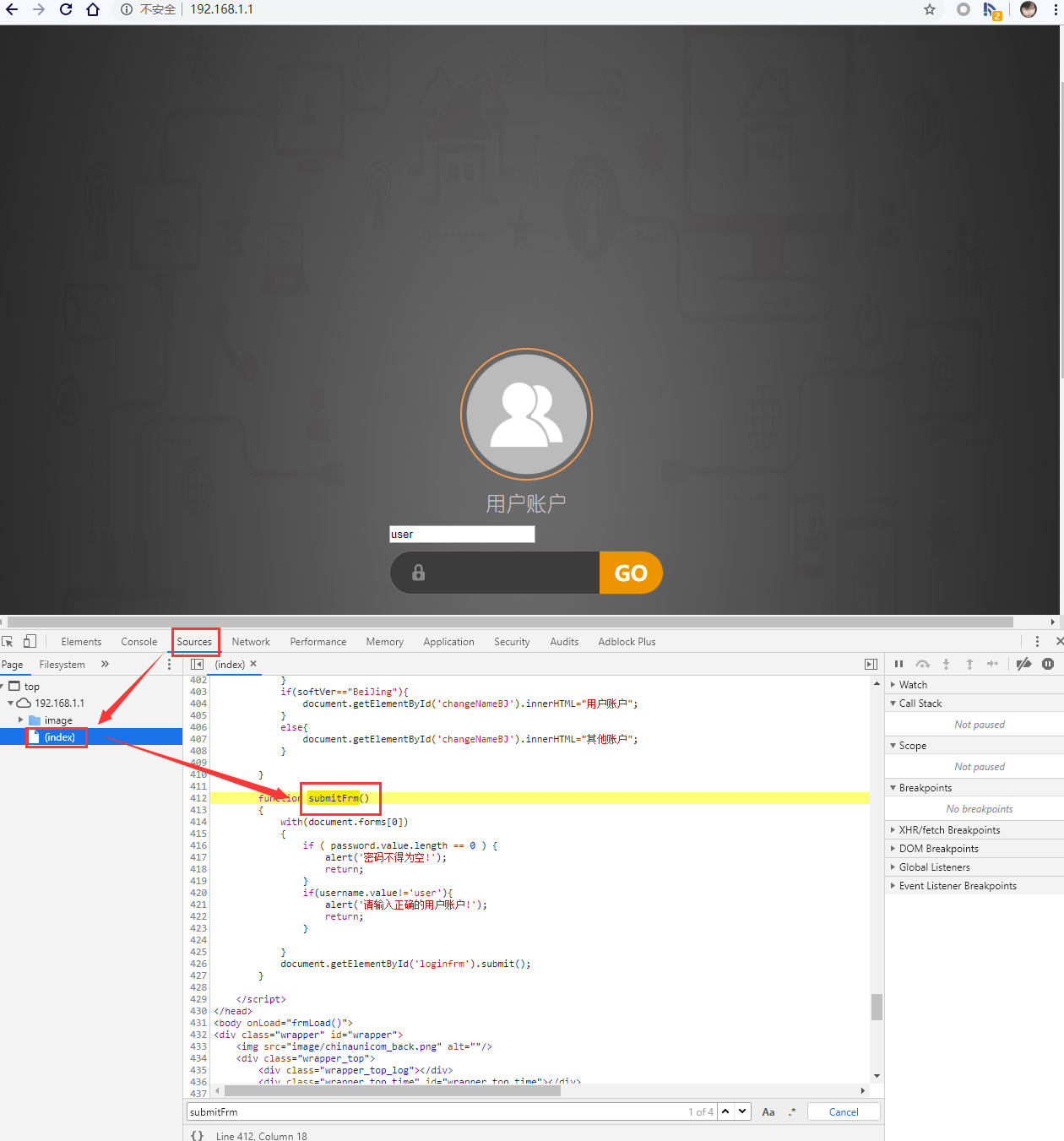Click the pretty print braces icon
Viewport: 1064px width, 1141px height.
(x=197, y=1135)
